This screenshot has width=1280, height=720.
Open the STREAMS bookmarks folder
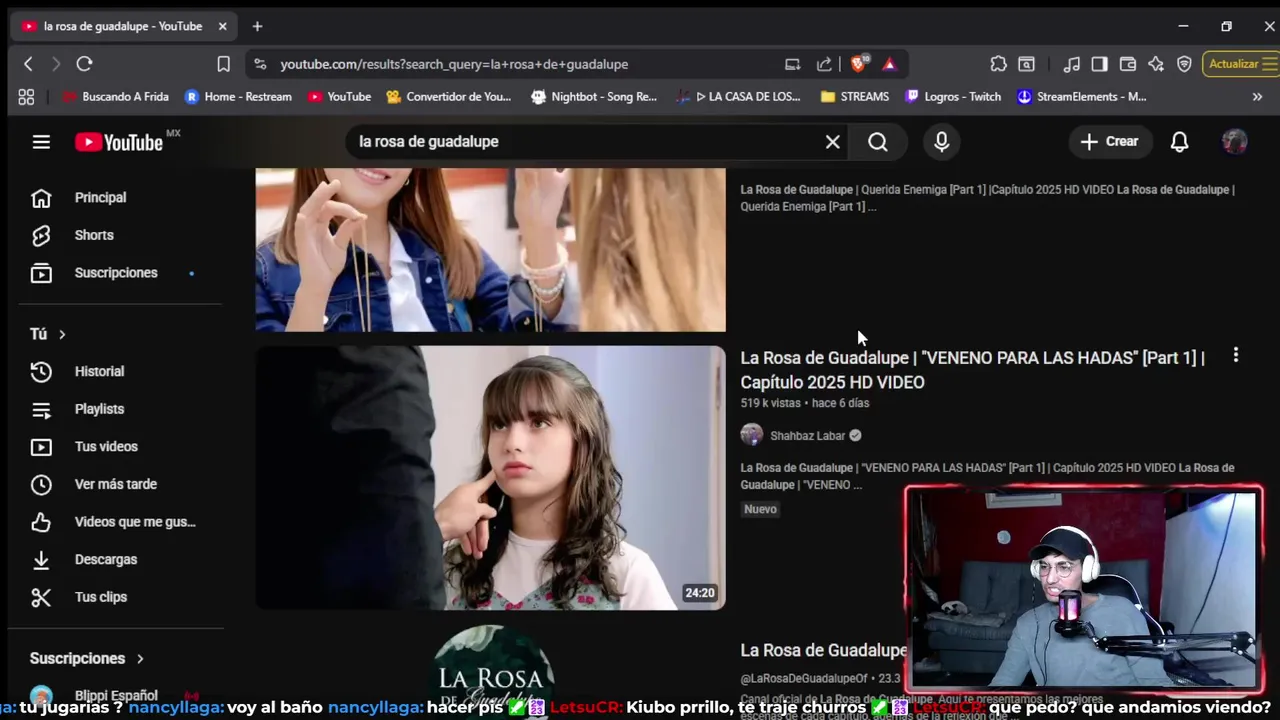point(854,97)
